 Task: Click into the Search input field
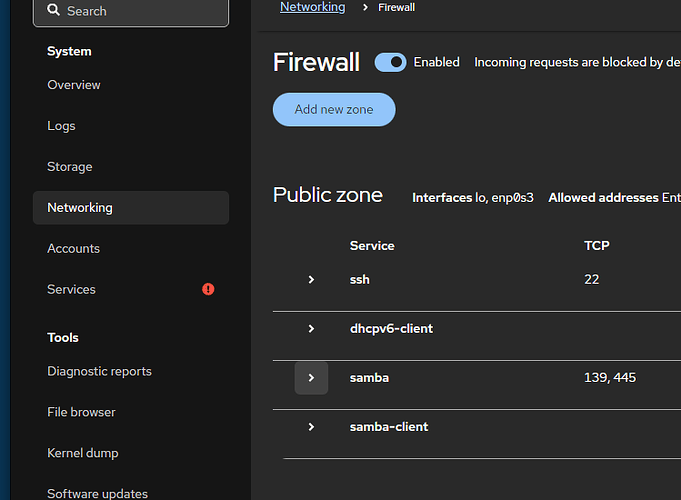pos(131,11)
